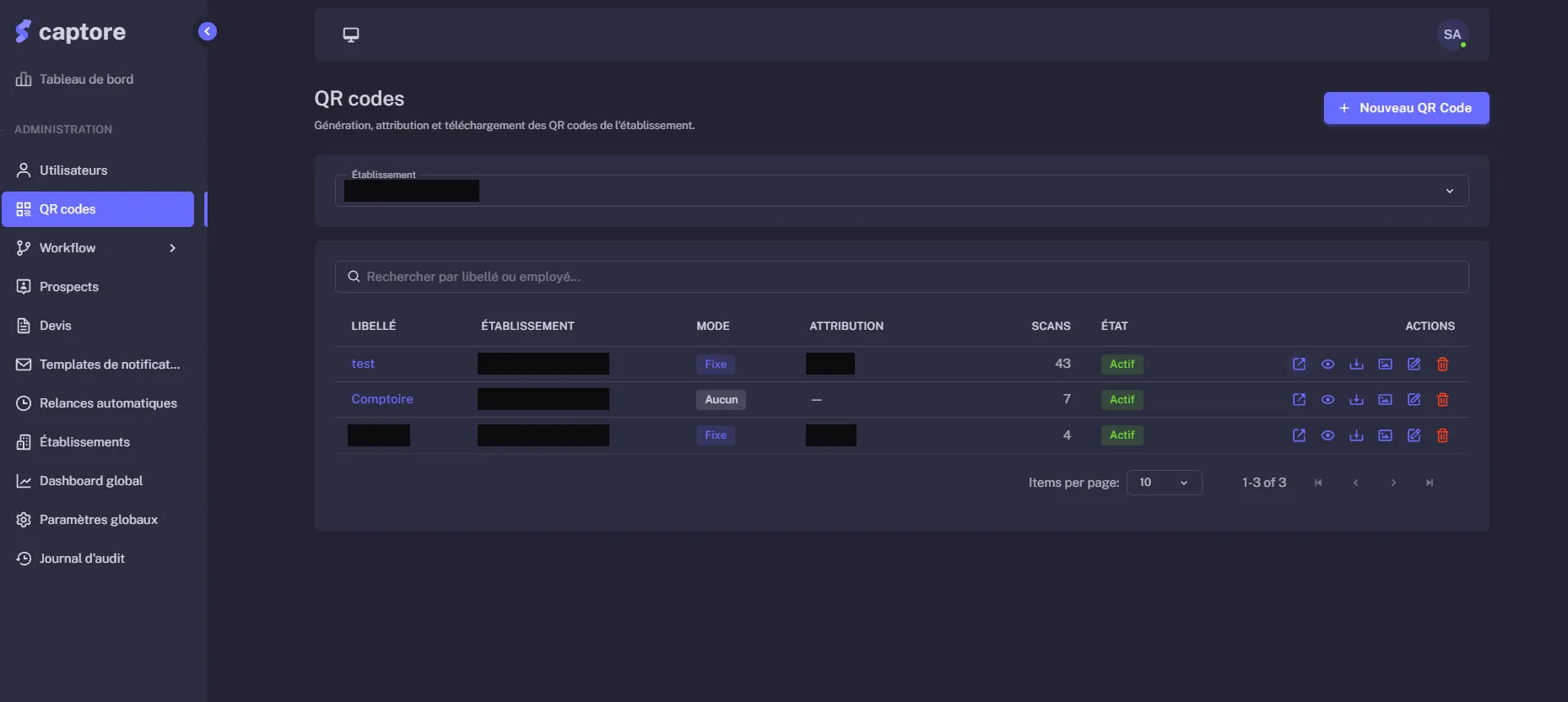This screenshot has width=1568, height=702.
Task: Open the Prospects section
Action: click(x=98, y=287)
